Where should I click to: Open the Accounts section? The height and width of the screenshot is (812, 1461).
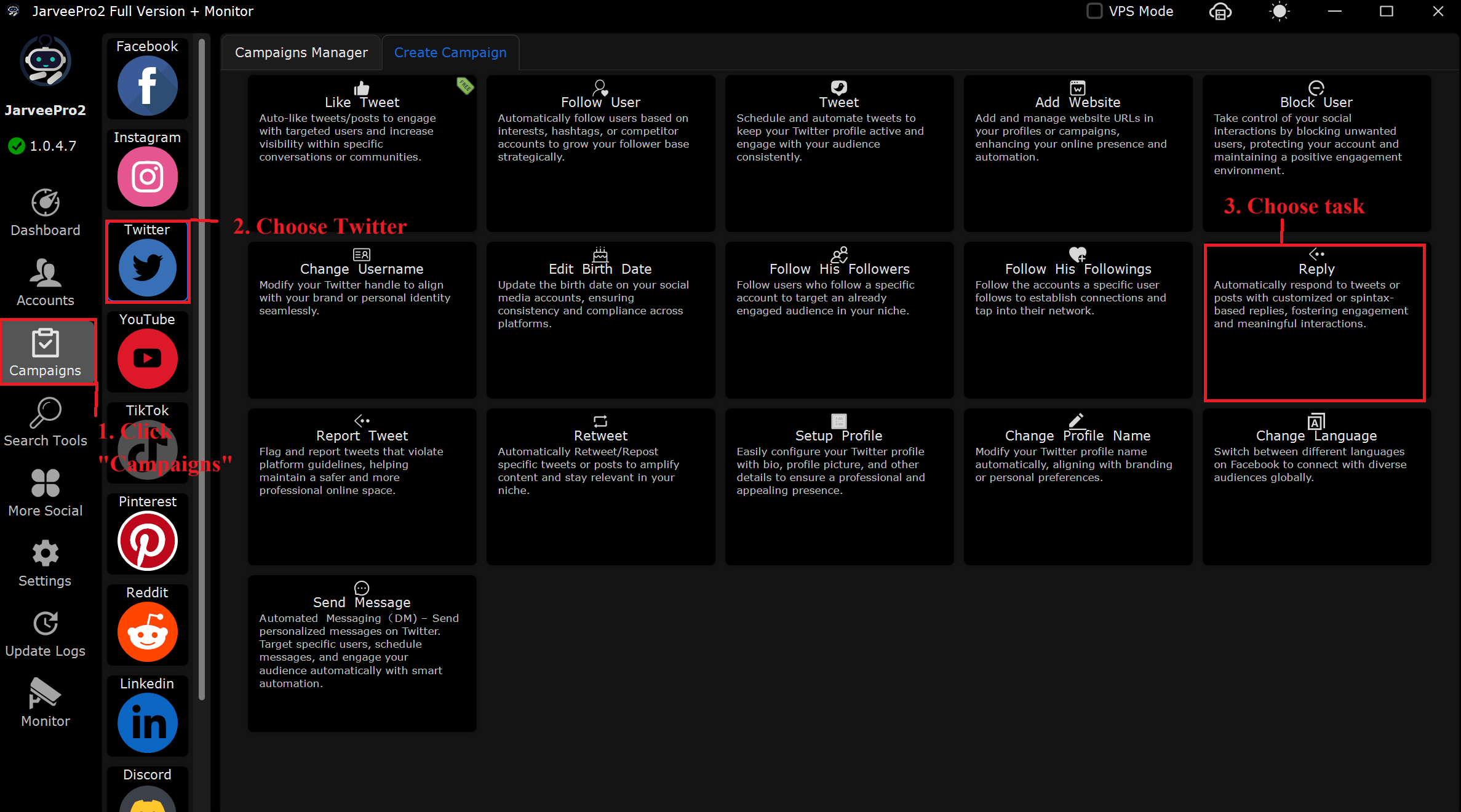click(46, 282)
